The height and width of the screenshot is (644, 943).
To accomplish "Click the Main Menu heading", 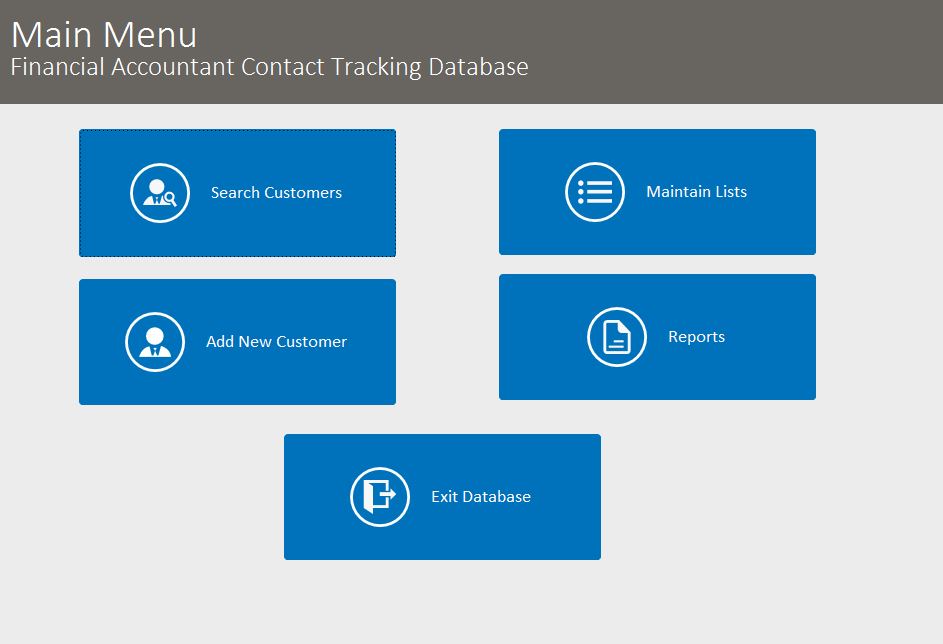I will [102, 34].
